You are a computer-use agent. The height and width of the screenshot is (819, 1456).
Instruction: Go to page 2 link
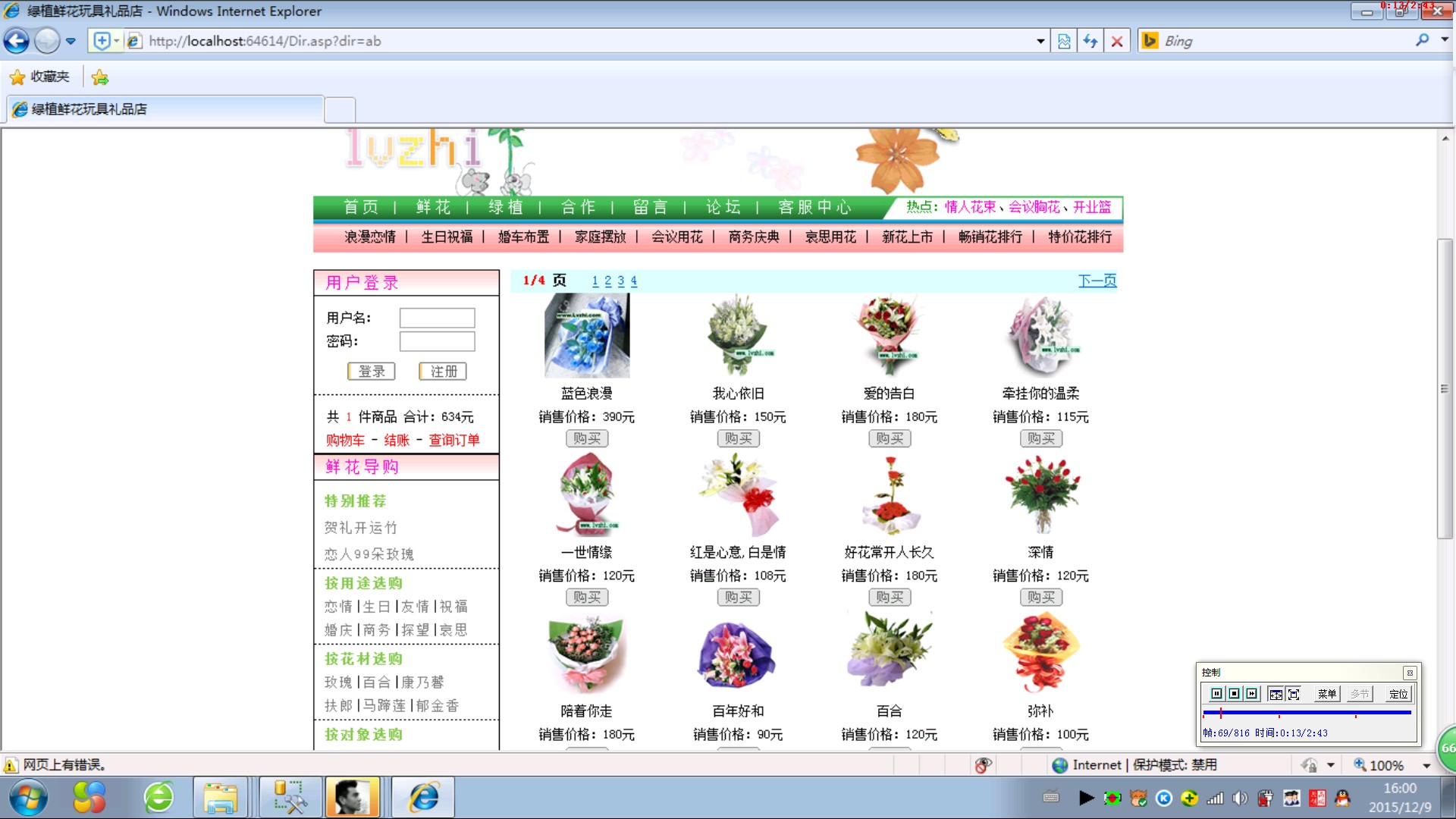[x=607, y=281]
